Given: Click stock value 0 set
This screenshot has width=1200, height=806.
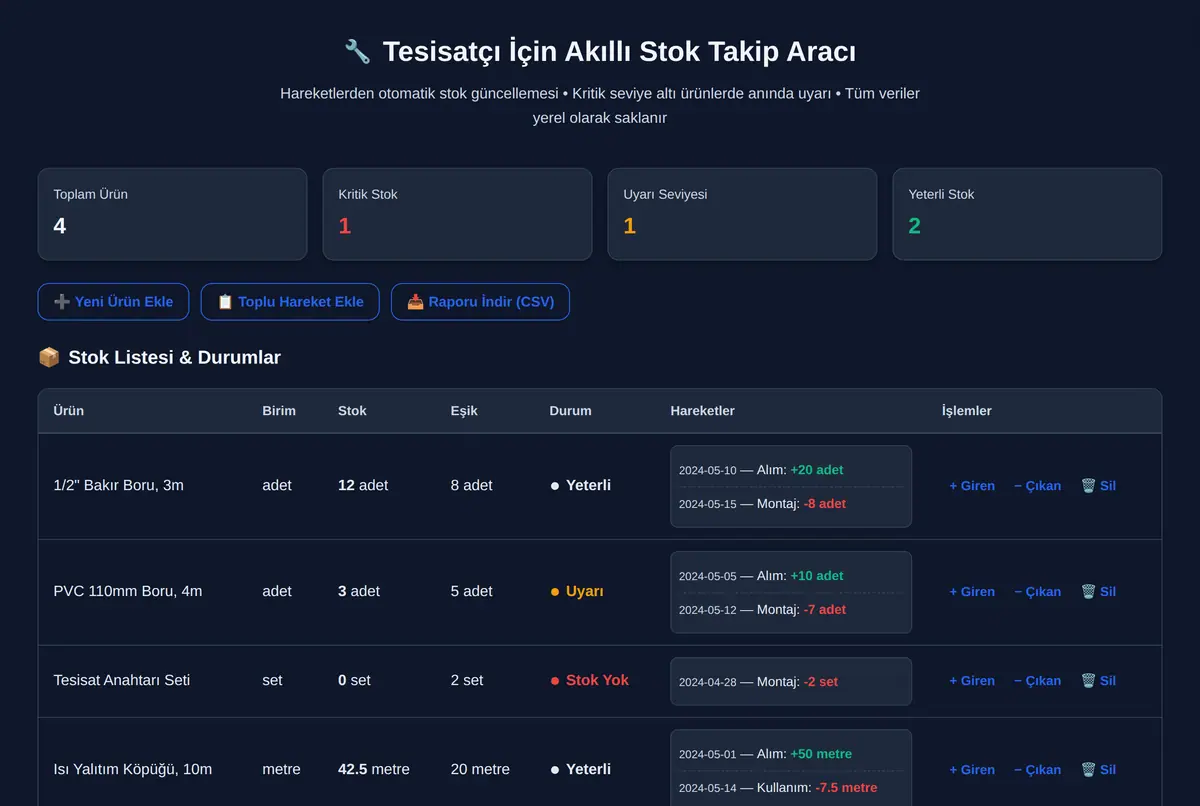Looking at the screenshot, I should click(x=354, y=681).
